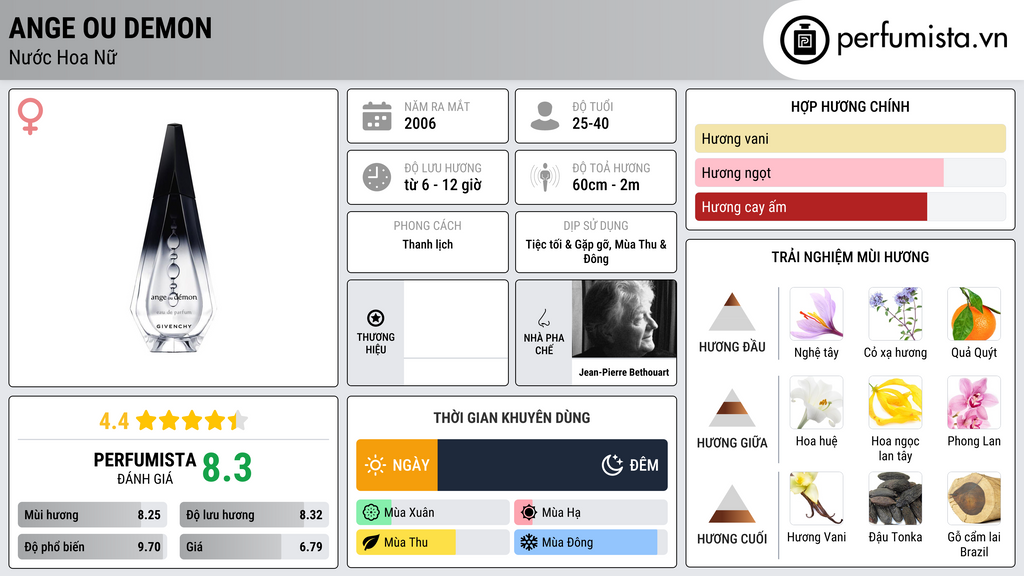Click the Hương đầu pyramid icon

[732, 312]
